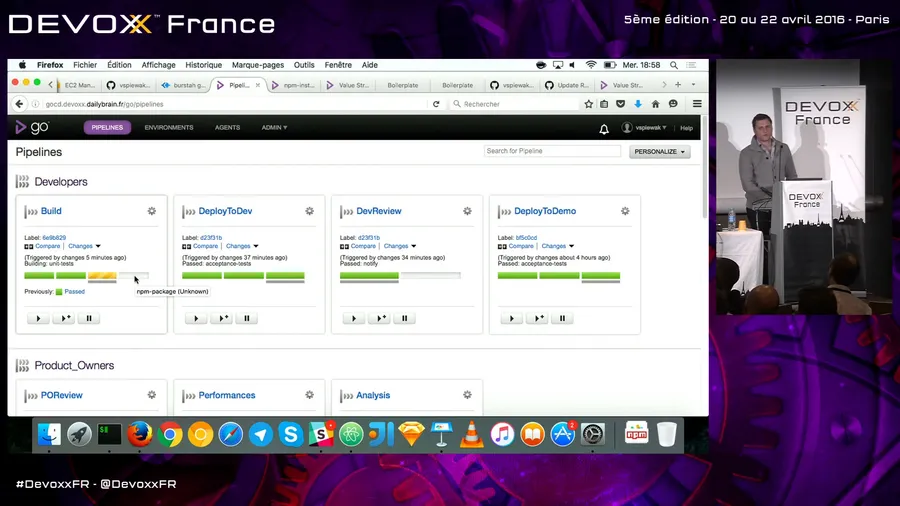Click the Rechercher search box

coord(514,104)
